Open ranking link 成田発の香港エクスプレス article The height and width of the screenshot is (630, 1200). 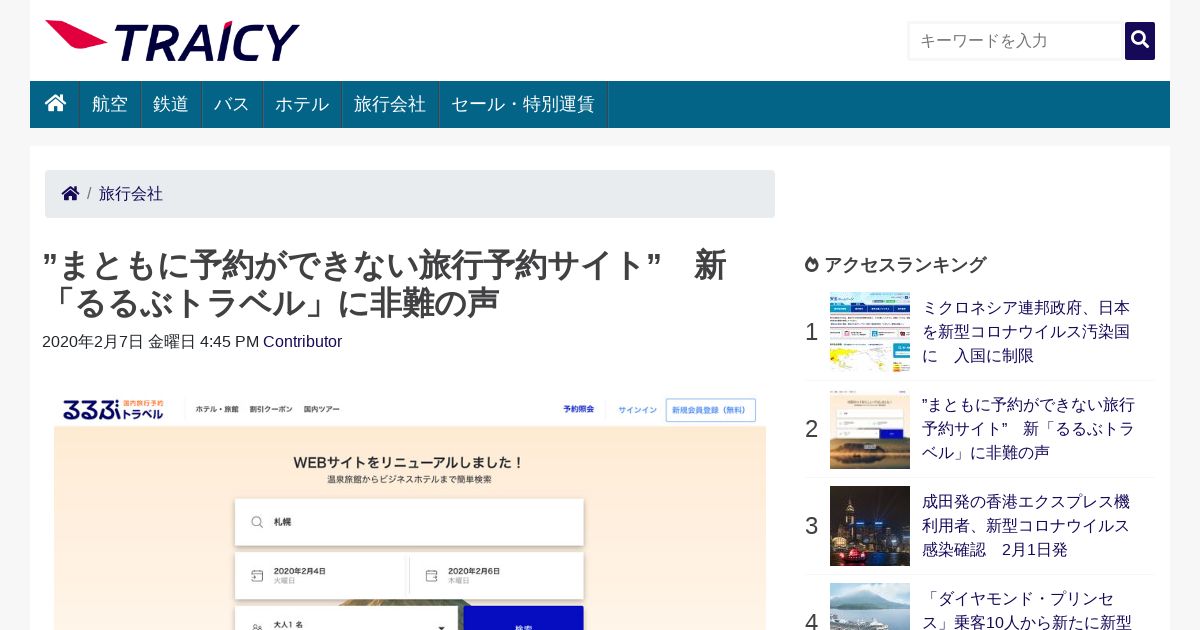(x=1027, y=526)
